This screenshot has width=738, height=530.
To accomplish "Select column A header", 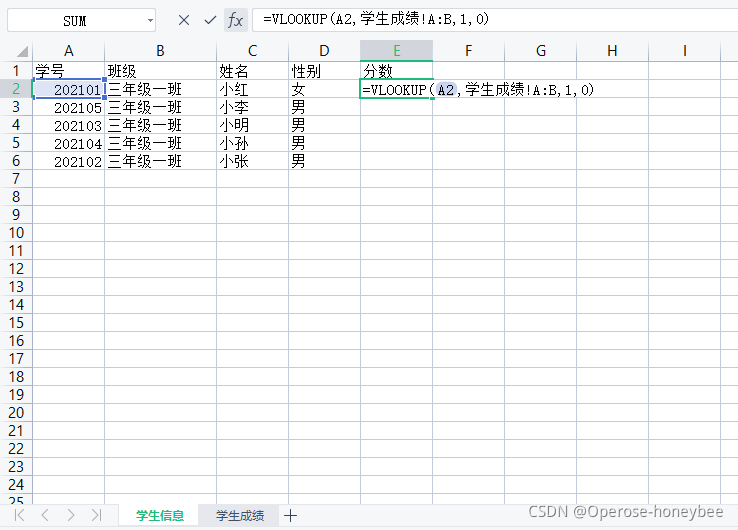I will pyautogui.click(x=69, y=51).
